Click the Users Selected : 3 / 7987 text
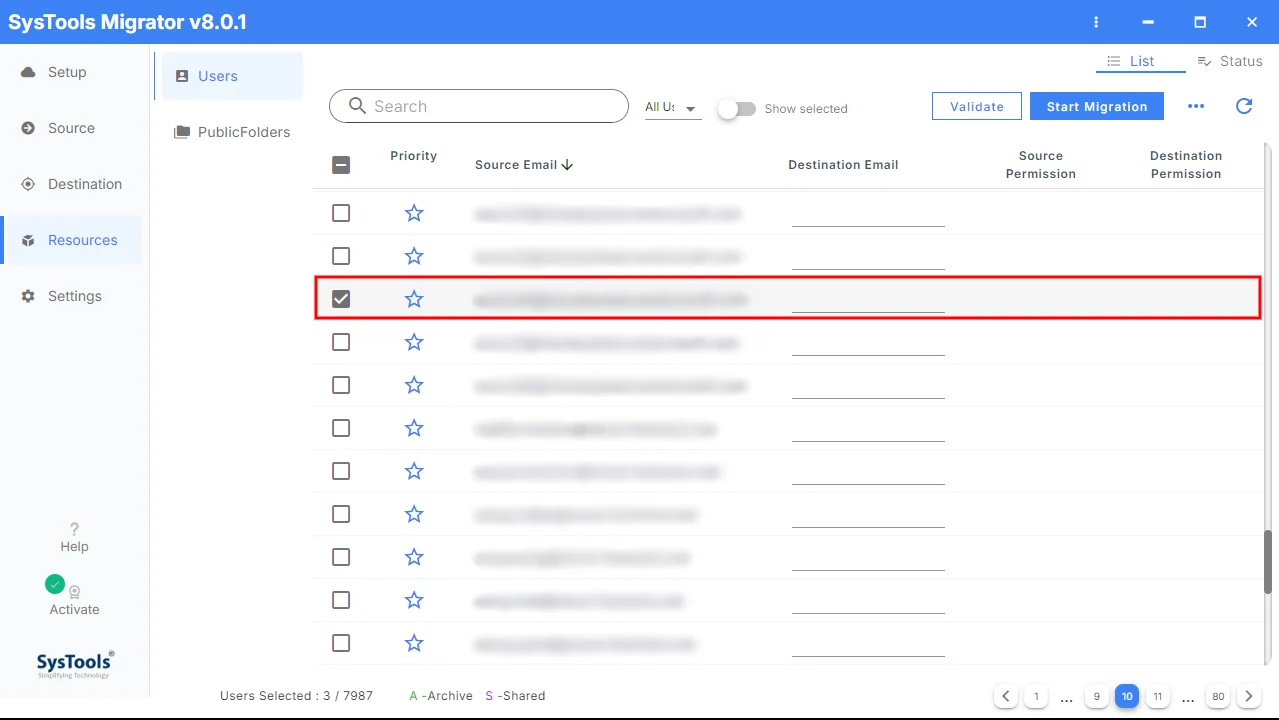 click(296, 696)
